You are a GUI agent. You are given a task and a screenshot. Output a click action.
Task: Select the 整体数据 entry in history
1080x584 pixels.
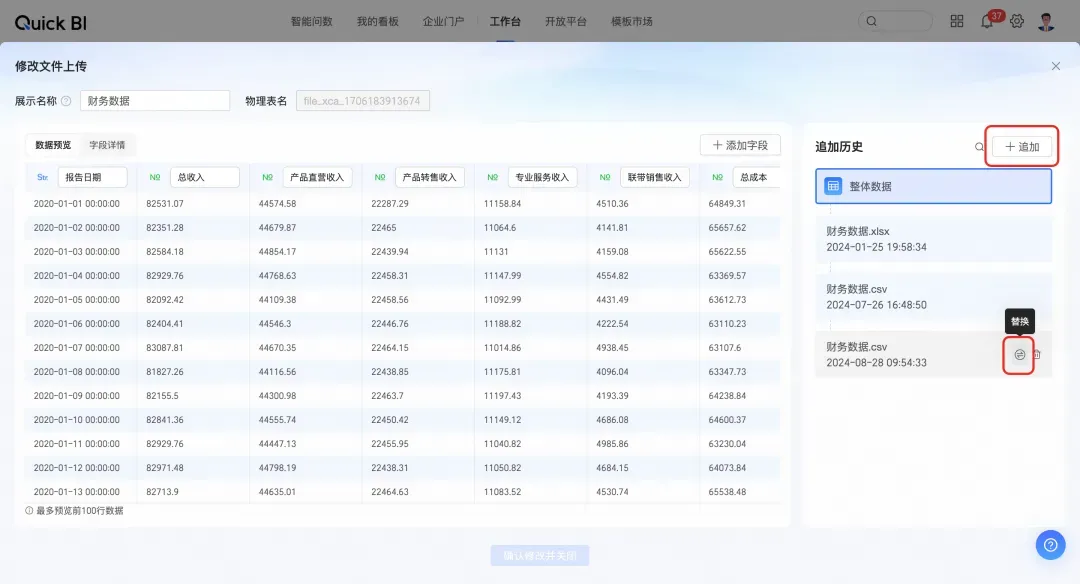point(933,186)
